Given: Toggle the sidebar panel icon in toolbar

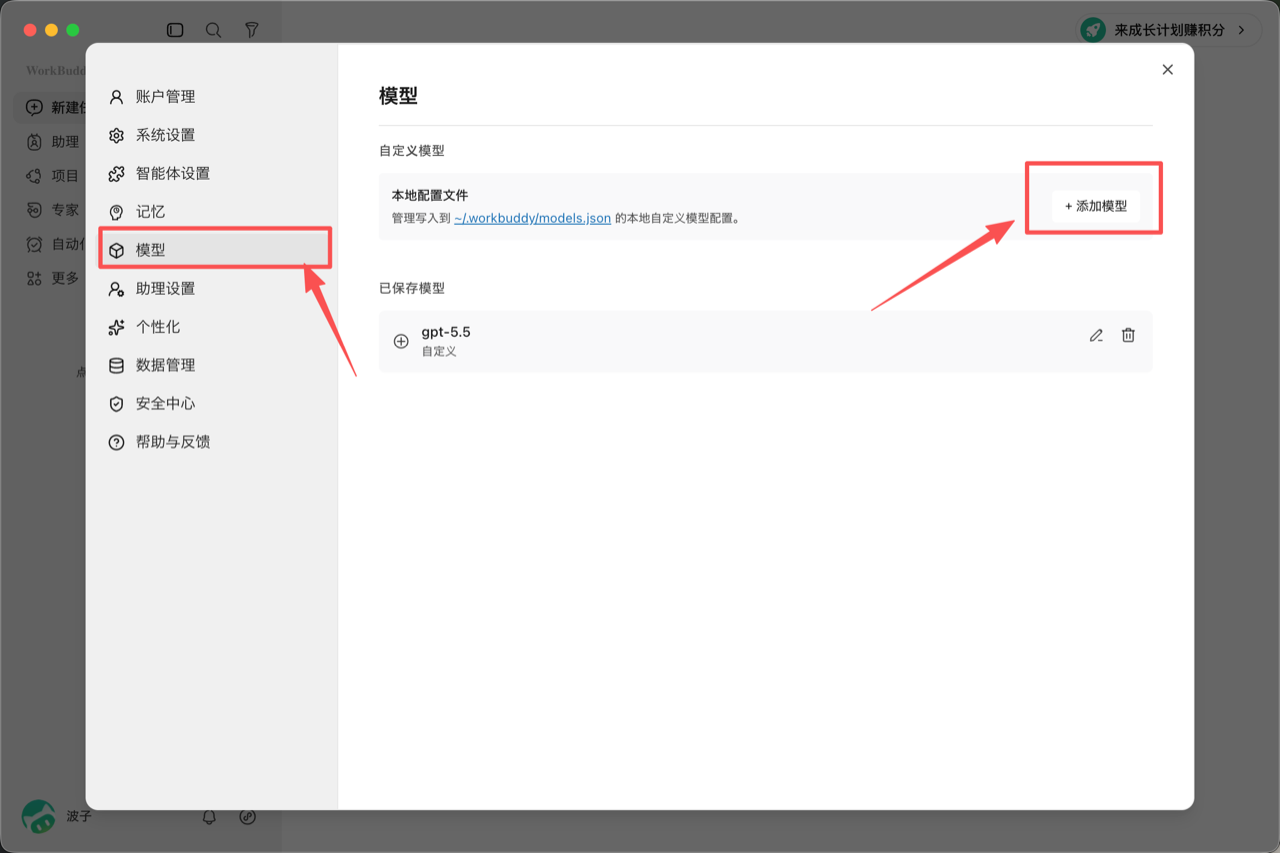Looking at the screenshot, I should point(175,30).
